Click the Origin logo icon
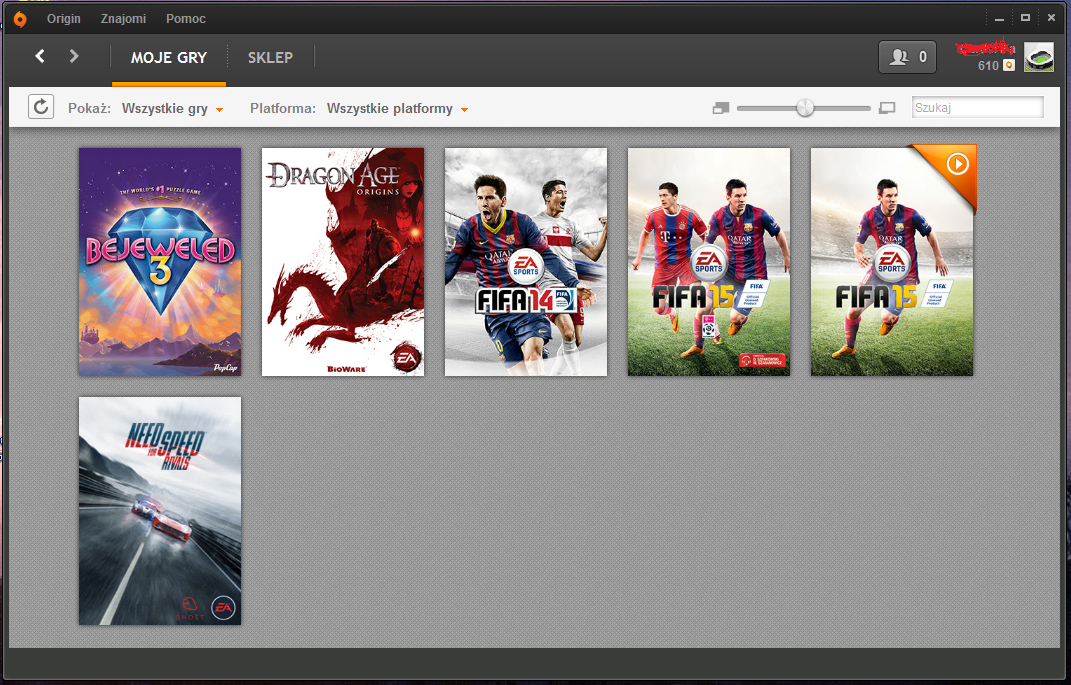 20,19
